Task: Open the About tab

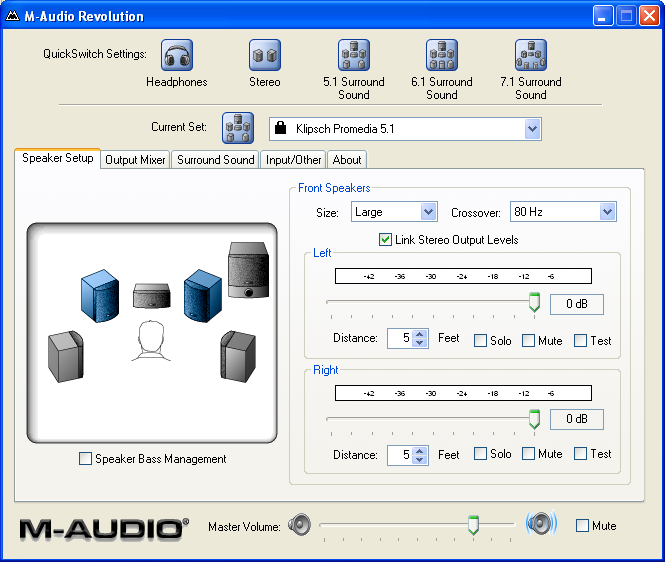Action: tap(347, 160)
